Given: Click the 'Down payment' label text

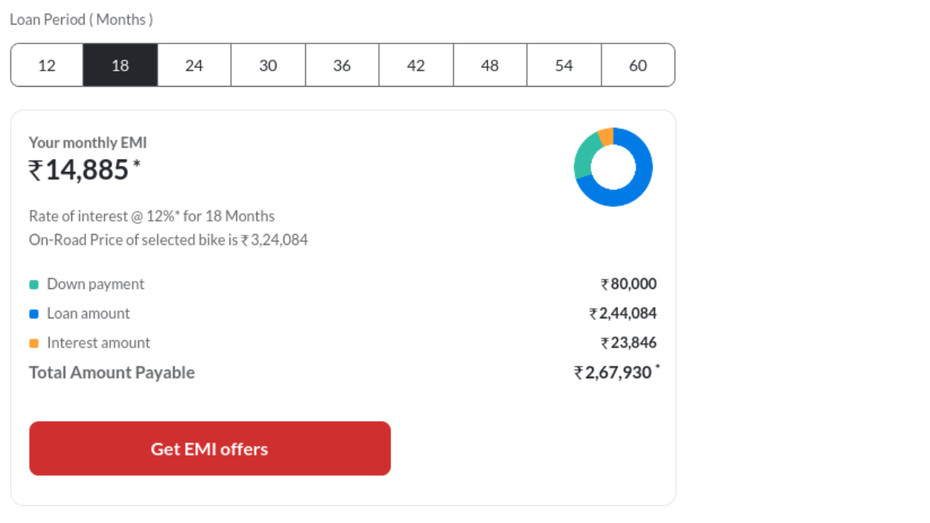Looking at the screenshot, I should point(95,284).
